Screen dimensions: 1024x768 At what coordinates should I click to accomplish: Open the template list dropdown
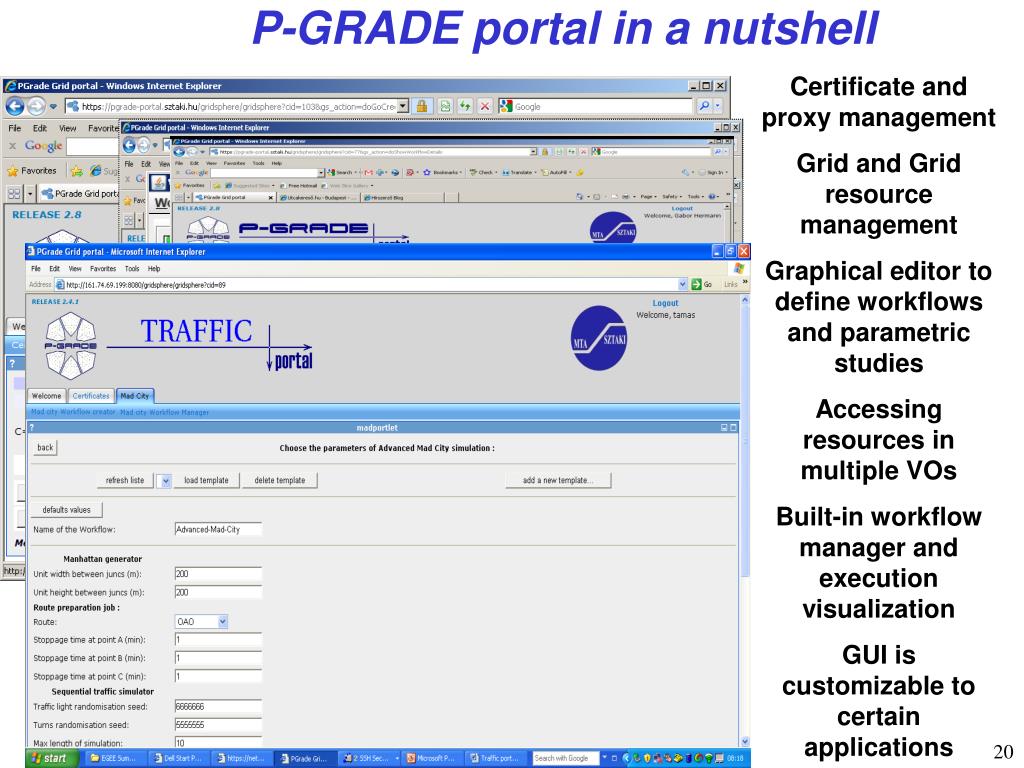[165, 481]
